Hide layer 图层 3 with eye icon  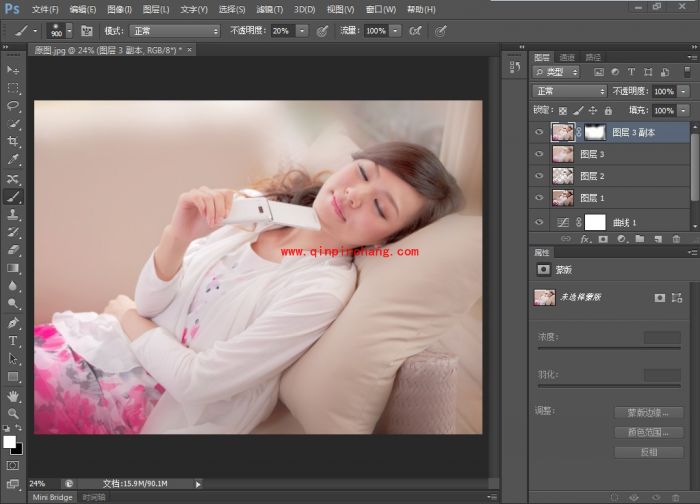coord(540,154)
